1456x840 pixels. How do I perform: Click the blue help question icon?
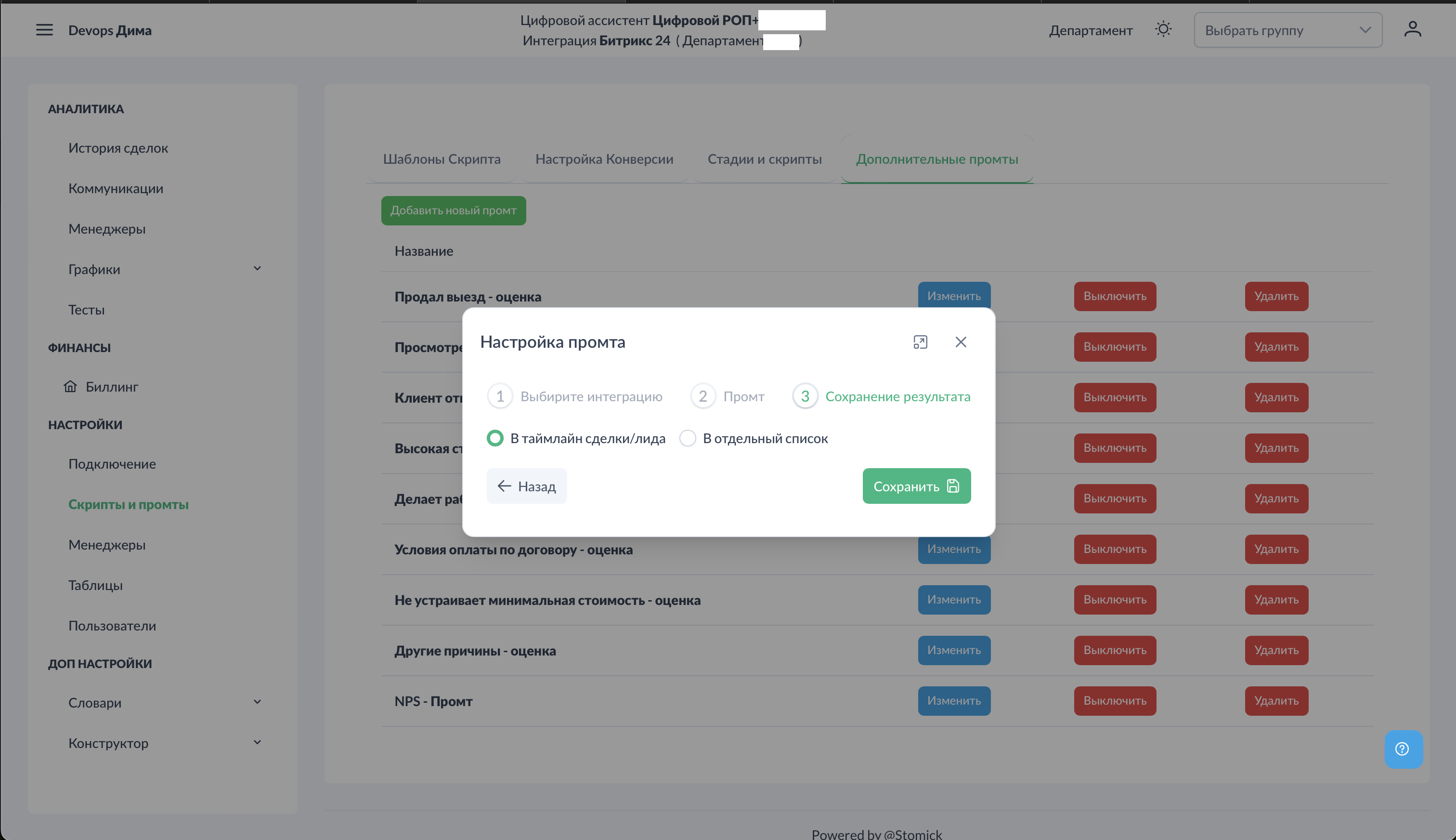(1403, 749)
